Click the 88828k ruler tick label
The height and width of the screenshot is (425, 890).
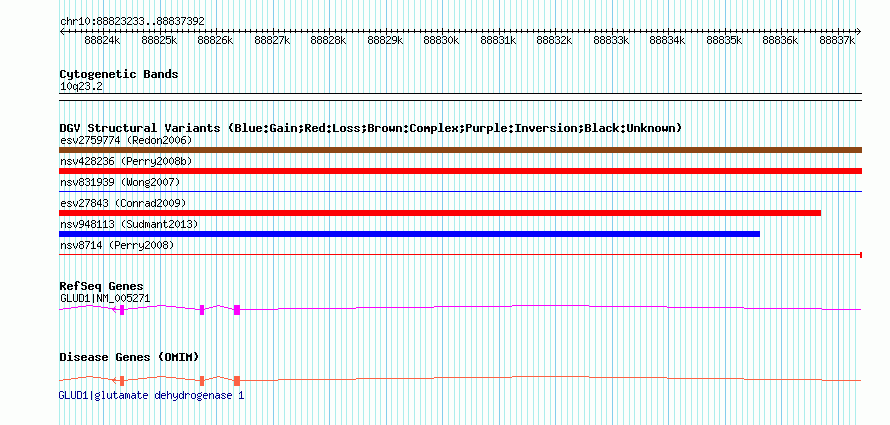(x=329, y=40)
